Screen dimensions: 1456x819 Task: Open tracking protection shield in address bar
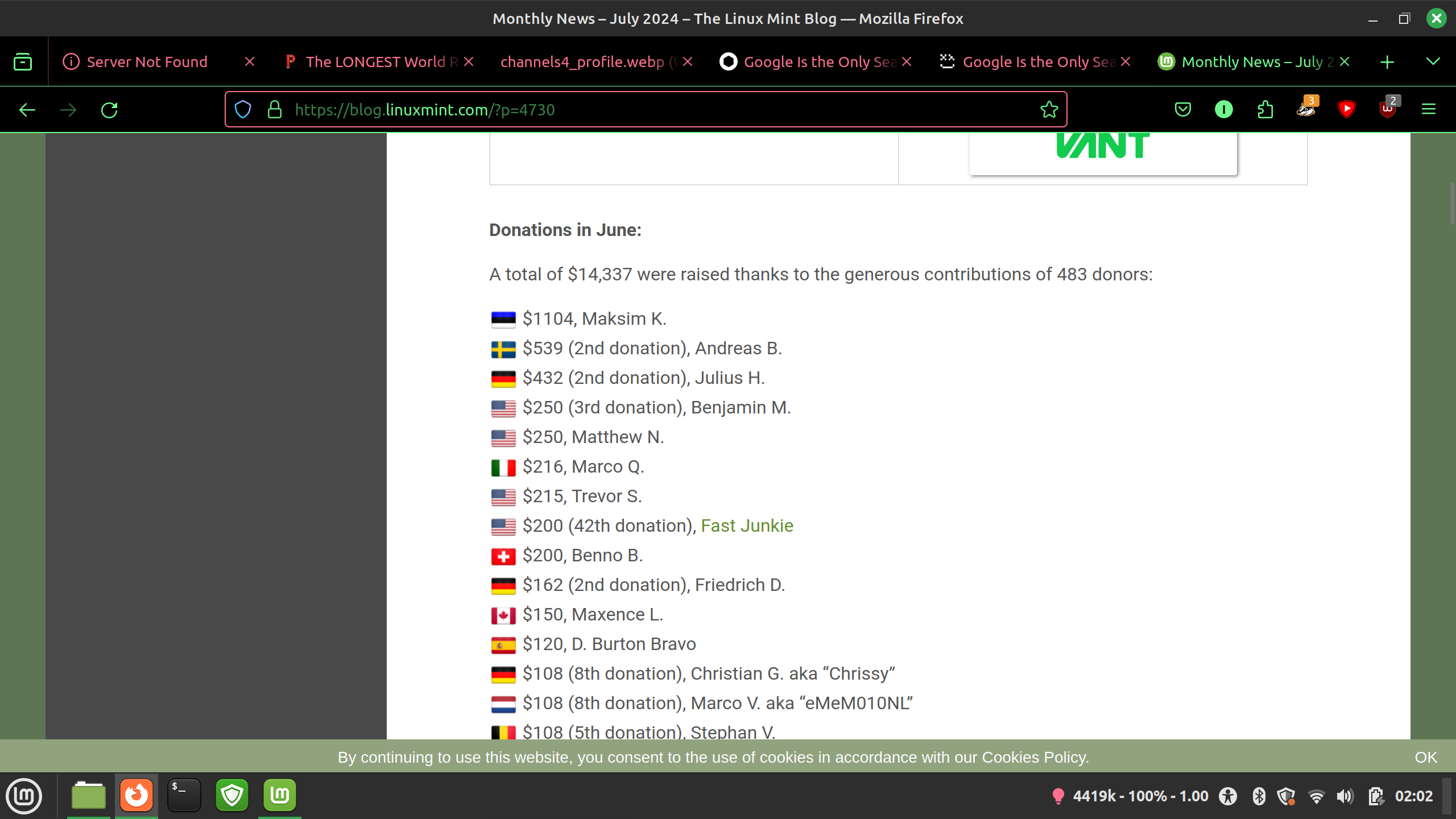pyautogui.click(x=243, y=109)
